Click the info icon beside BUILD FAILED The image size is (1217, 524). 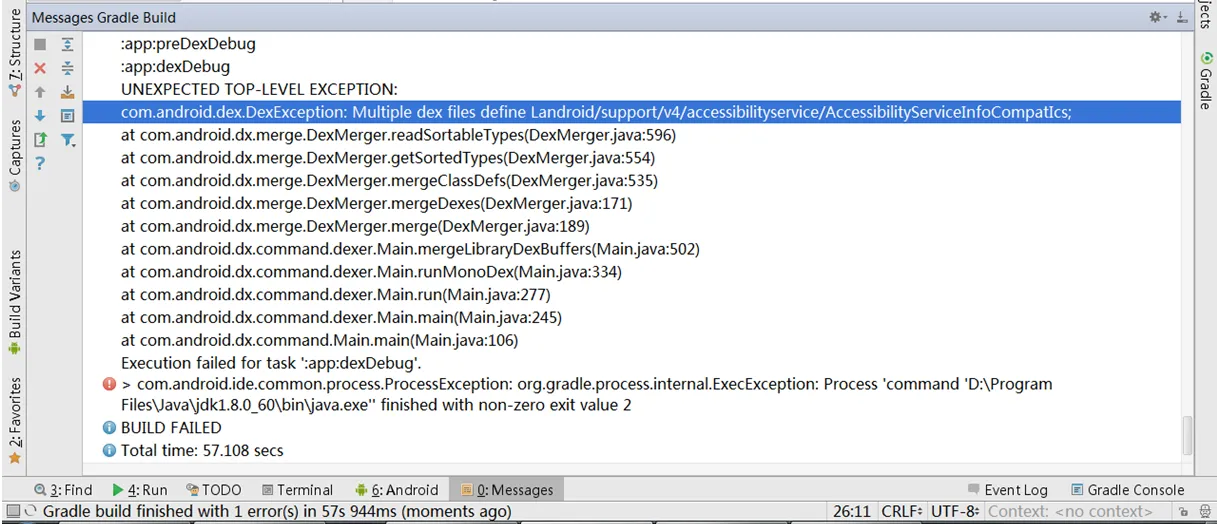tap(109, 427)
